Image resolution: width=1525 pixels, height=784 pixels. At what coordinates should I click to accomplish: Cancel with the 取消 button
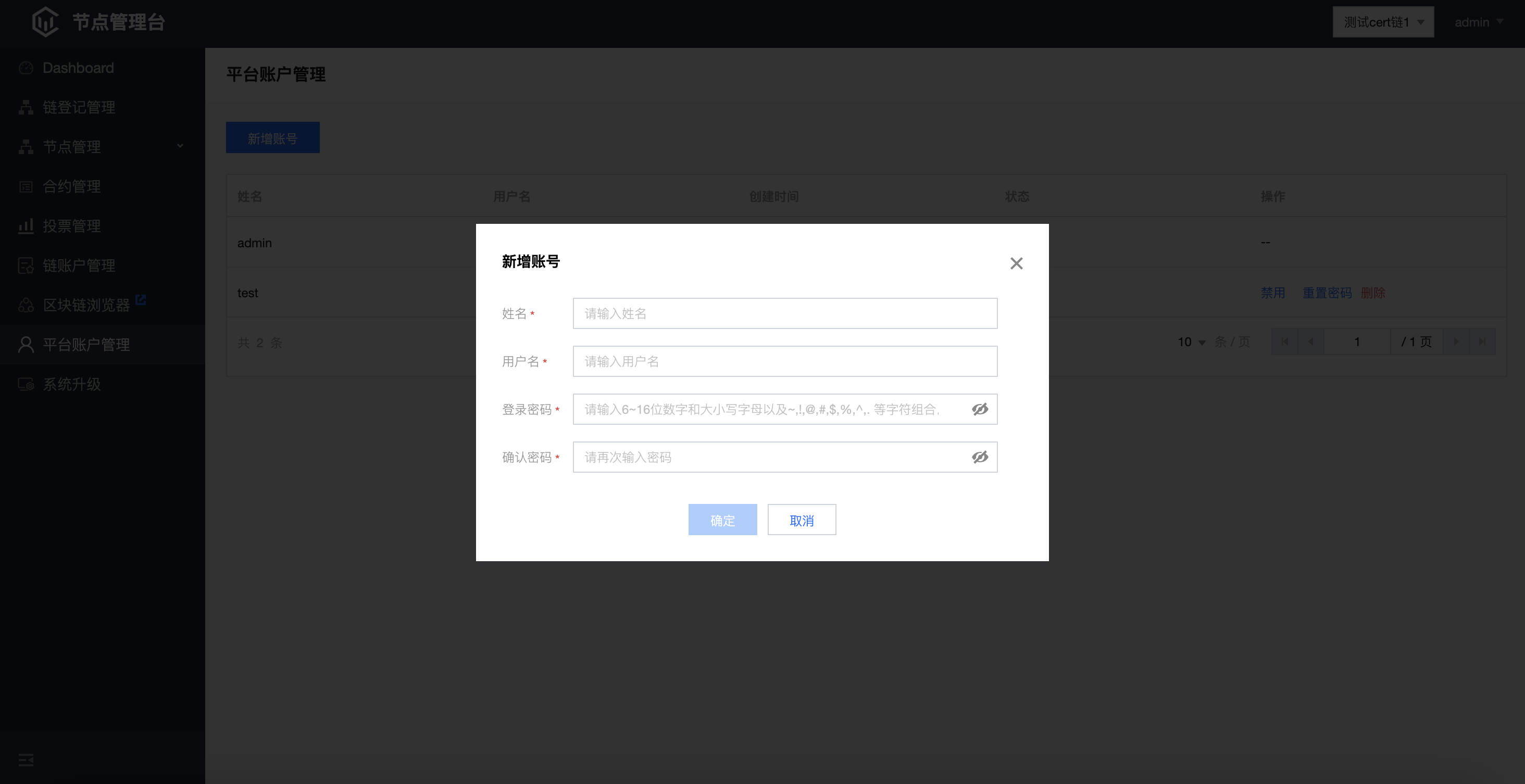pyautogui.click(x=802, y=520)
